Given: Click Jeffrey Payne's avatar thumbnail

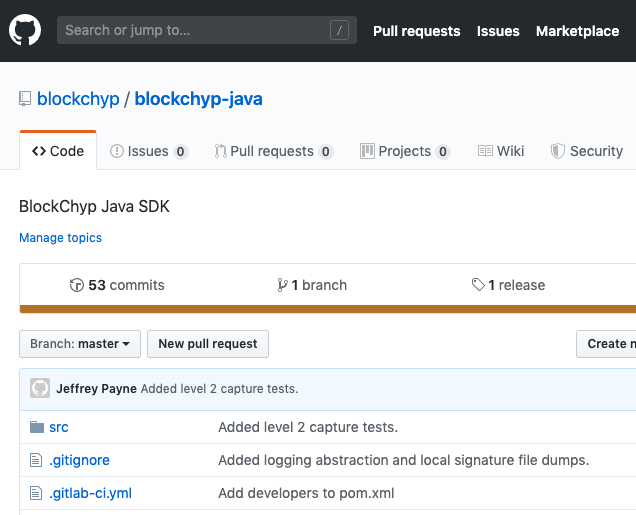Looking at the screenshot, I should click(40, 388).
